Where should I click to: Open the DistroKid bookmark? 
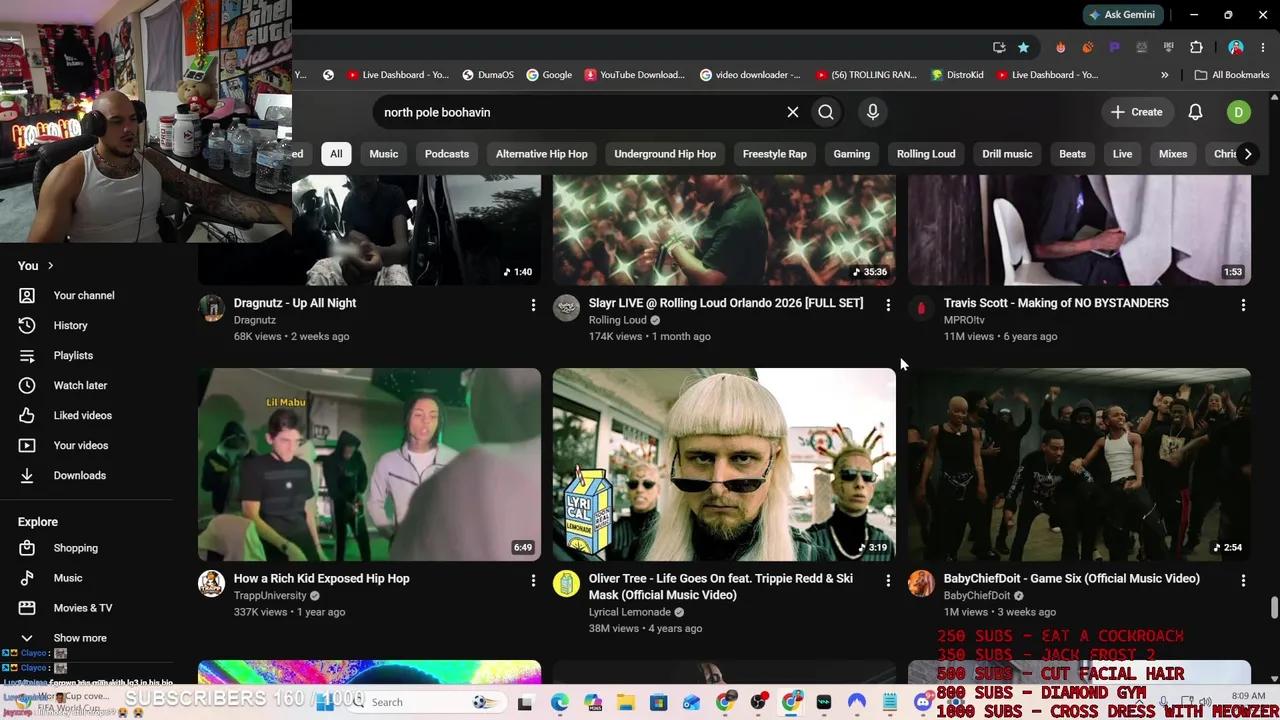point(957,75)
